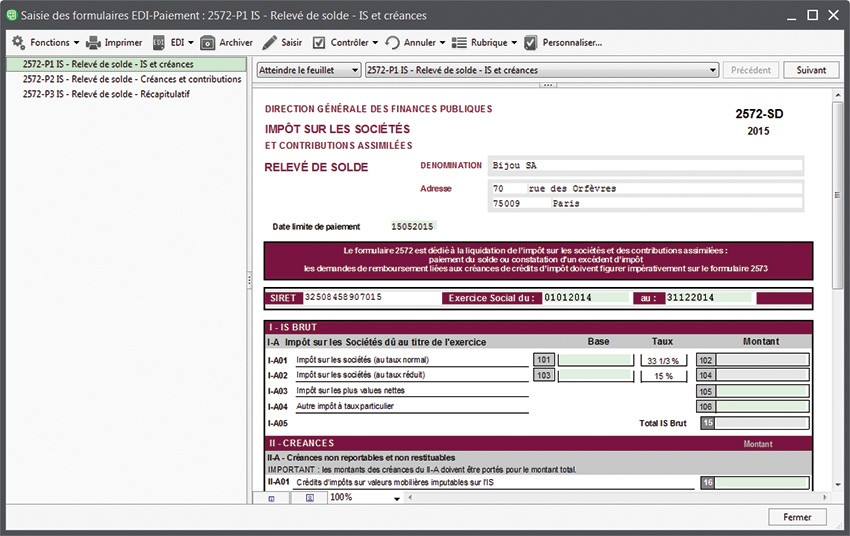The height and width of the screenshot is (536, 850).
Task: Click the Fonctions gear icon
Action: tap(18, 43)
